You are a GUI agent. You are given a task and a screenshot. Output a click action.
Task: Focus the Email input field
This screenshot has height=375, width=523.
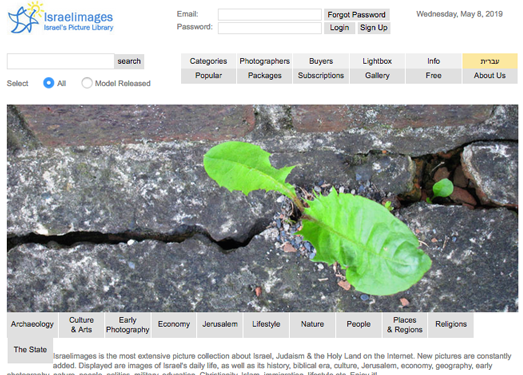[270, 15]
